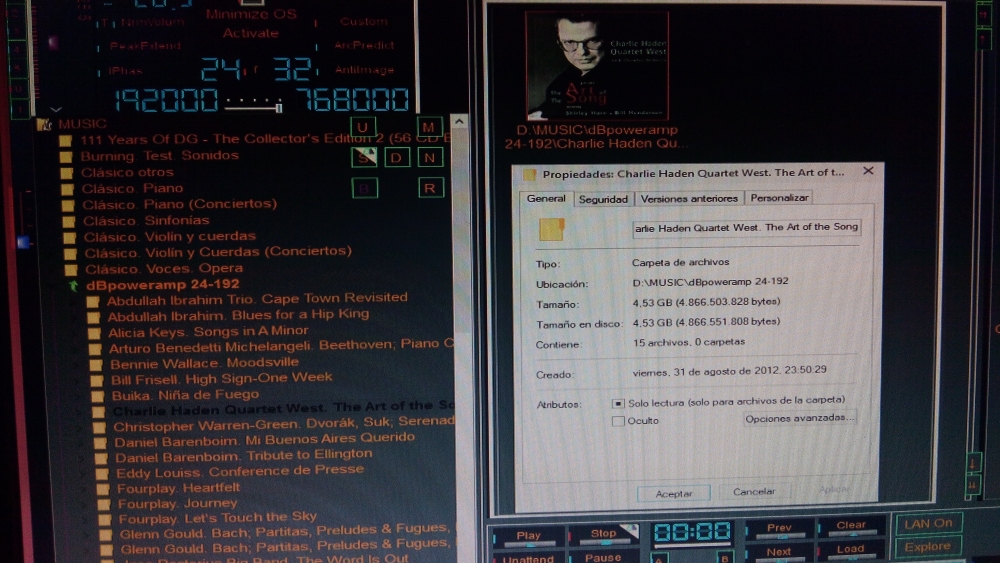The image size is (1000, 563).
Task: Pause playback with the Pause button
Action: (x=603, y=557)
